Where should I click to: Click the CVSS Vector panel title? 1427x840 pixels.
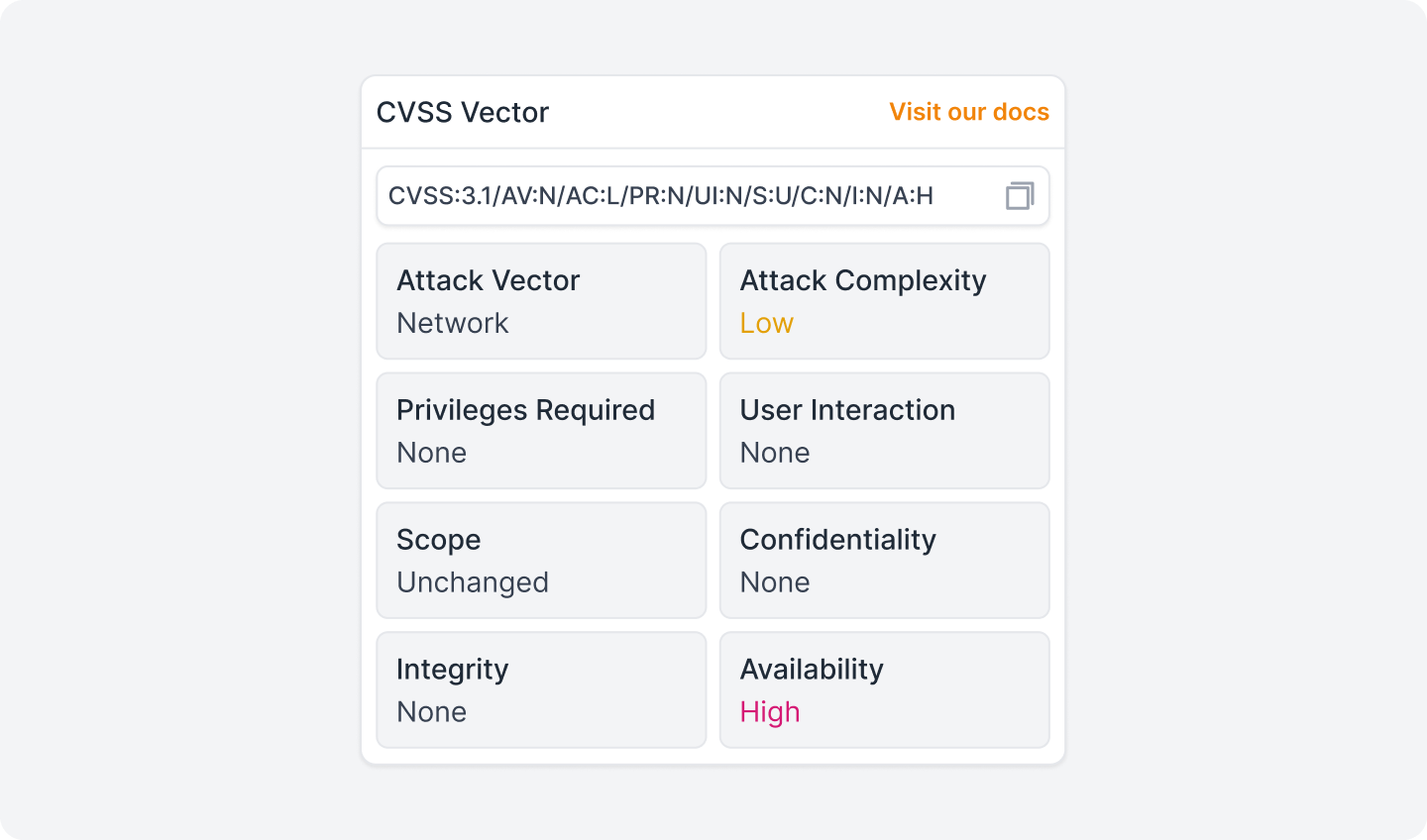point(463,112)
